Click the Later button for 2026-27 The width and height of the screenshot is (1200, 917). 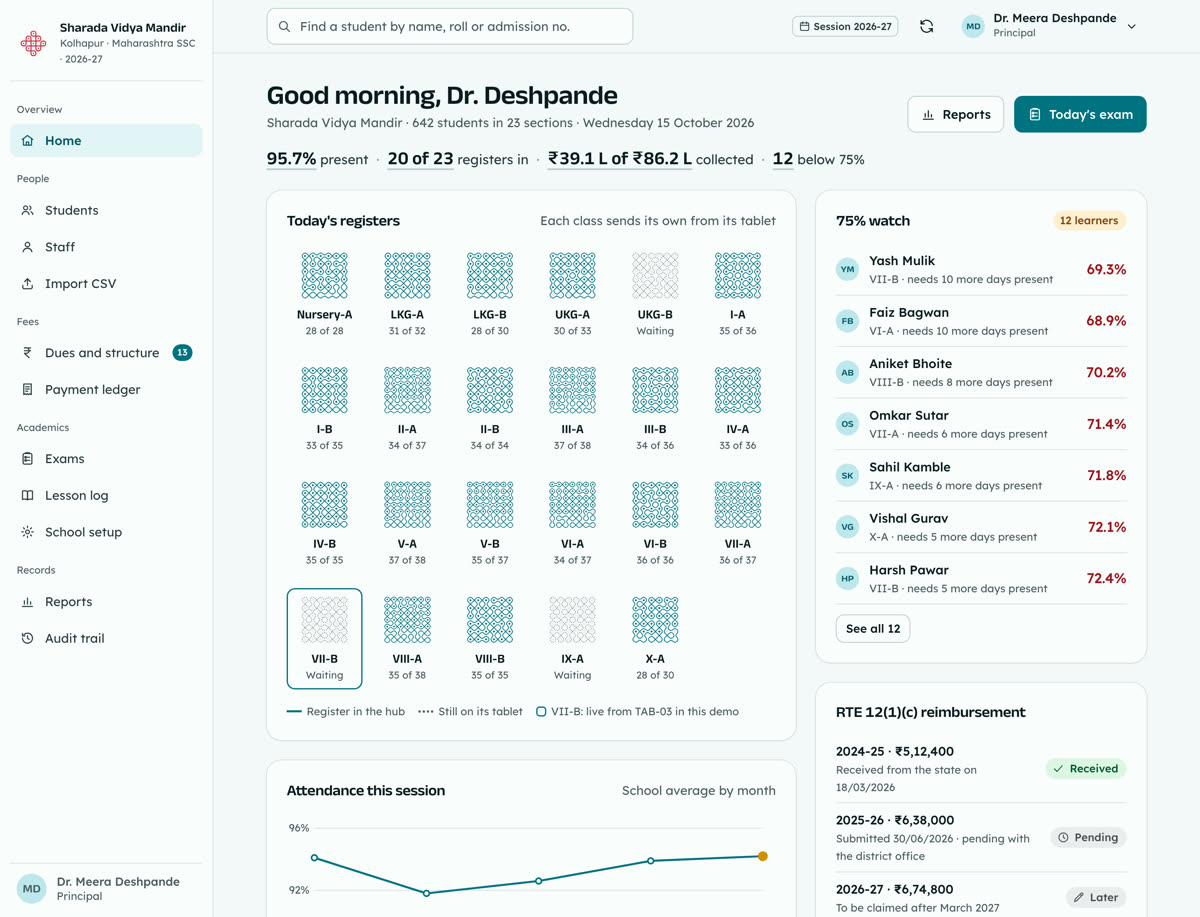tap(1096, 897)
